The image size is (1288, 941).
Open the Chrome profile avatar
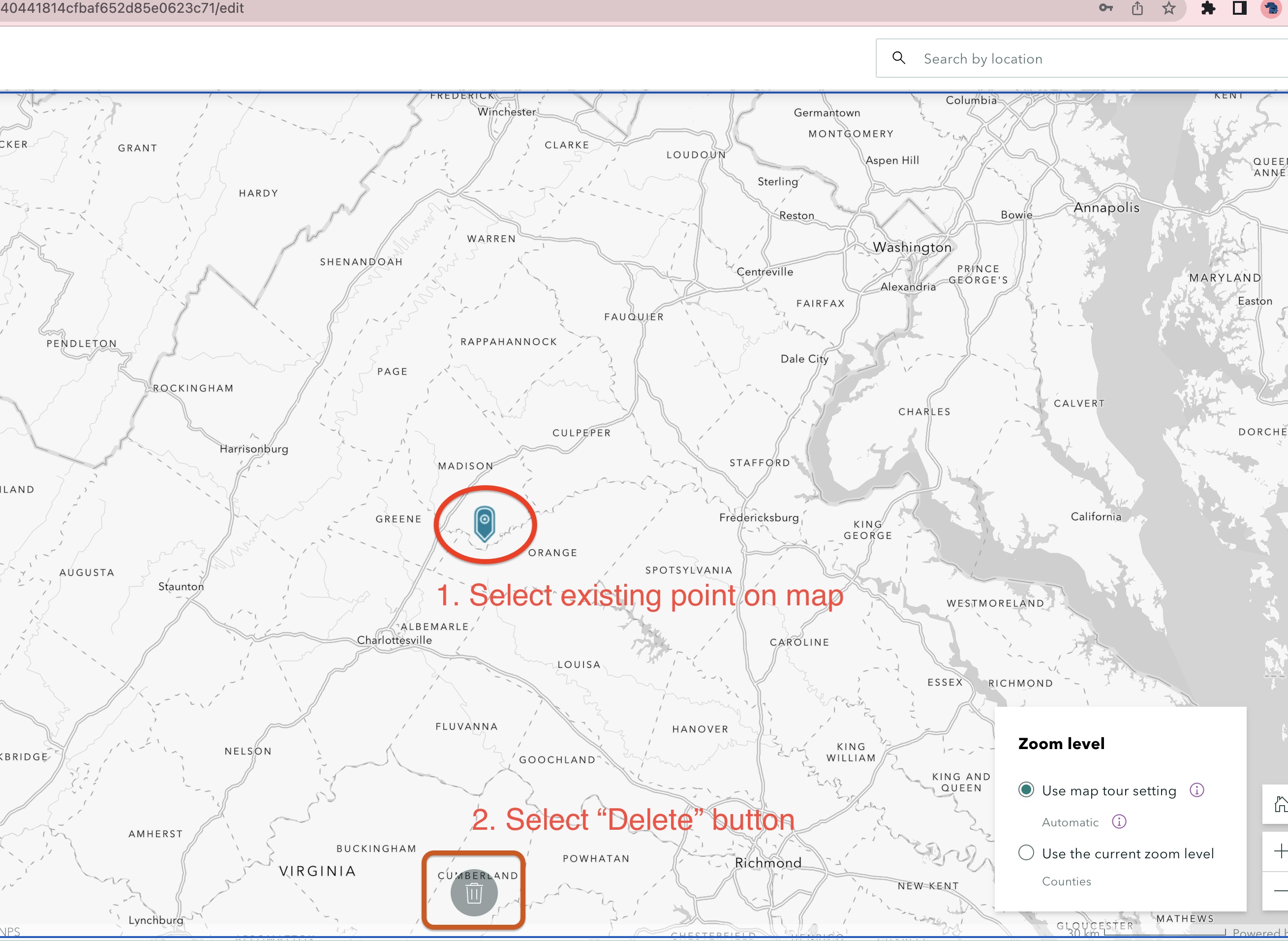click(1271, 8)
